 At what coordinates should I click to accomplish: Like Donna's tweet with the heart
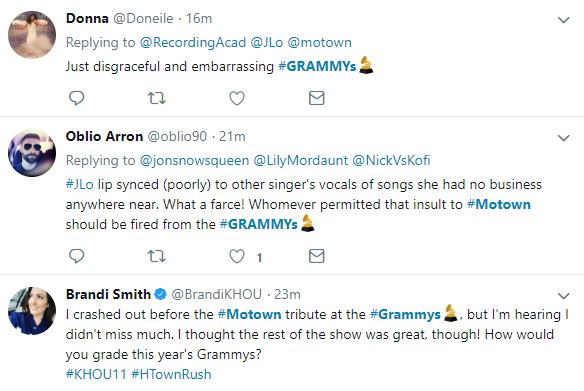click(237, 98)
